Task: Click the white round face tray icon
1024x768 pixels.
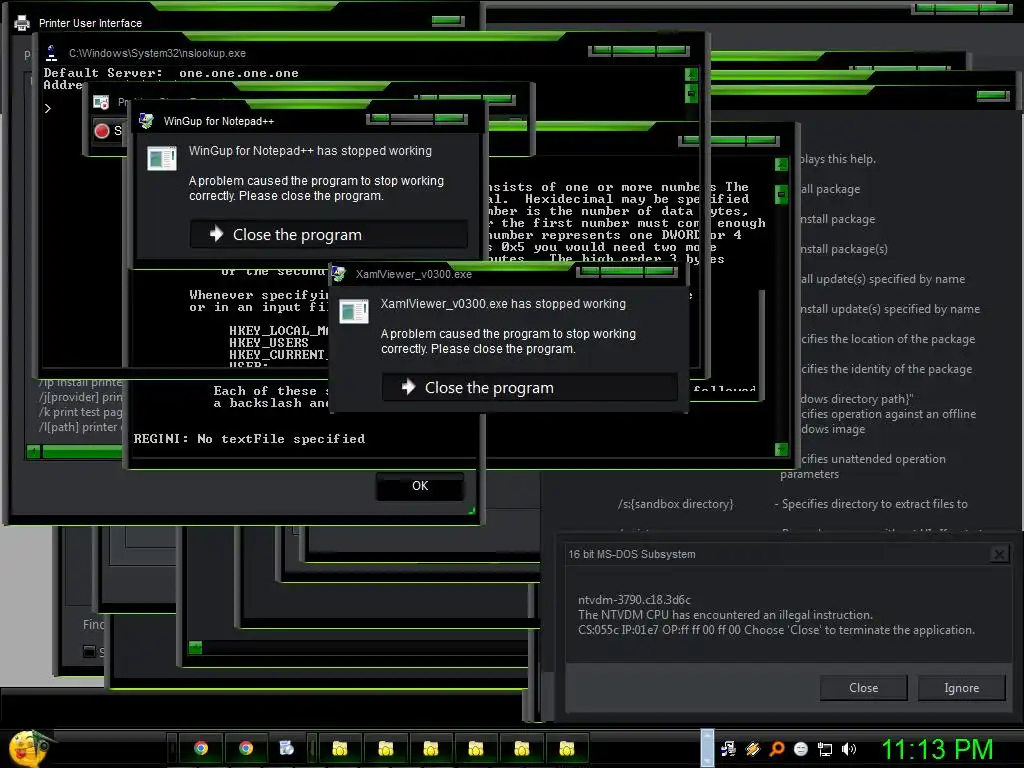Action: click(x=801, y=749)
